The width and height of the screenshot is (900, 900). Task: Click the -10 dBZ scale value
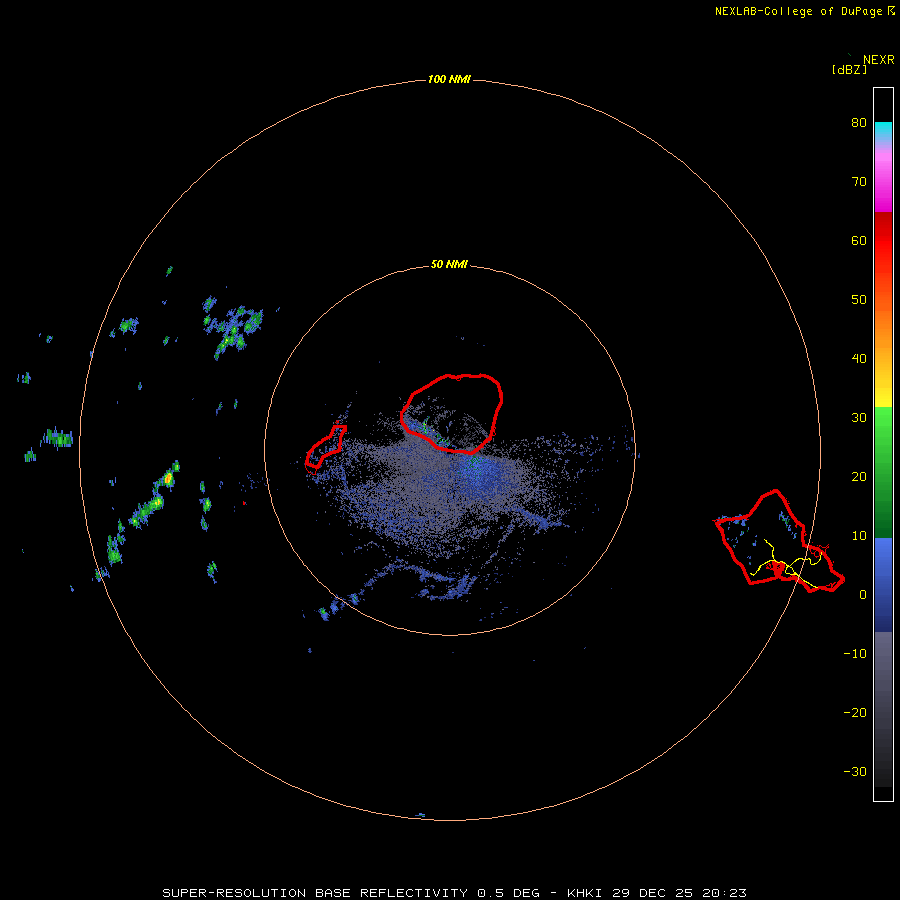(855, 654)
